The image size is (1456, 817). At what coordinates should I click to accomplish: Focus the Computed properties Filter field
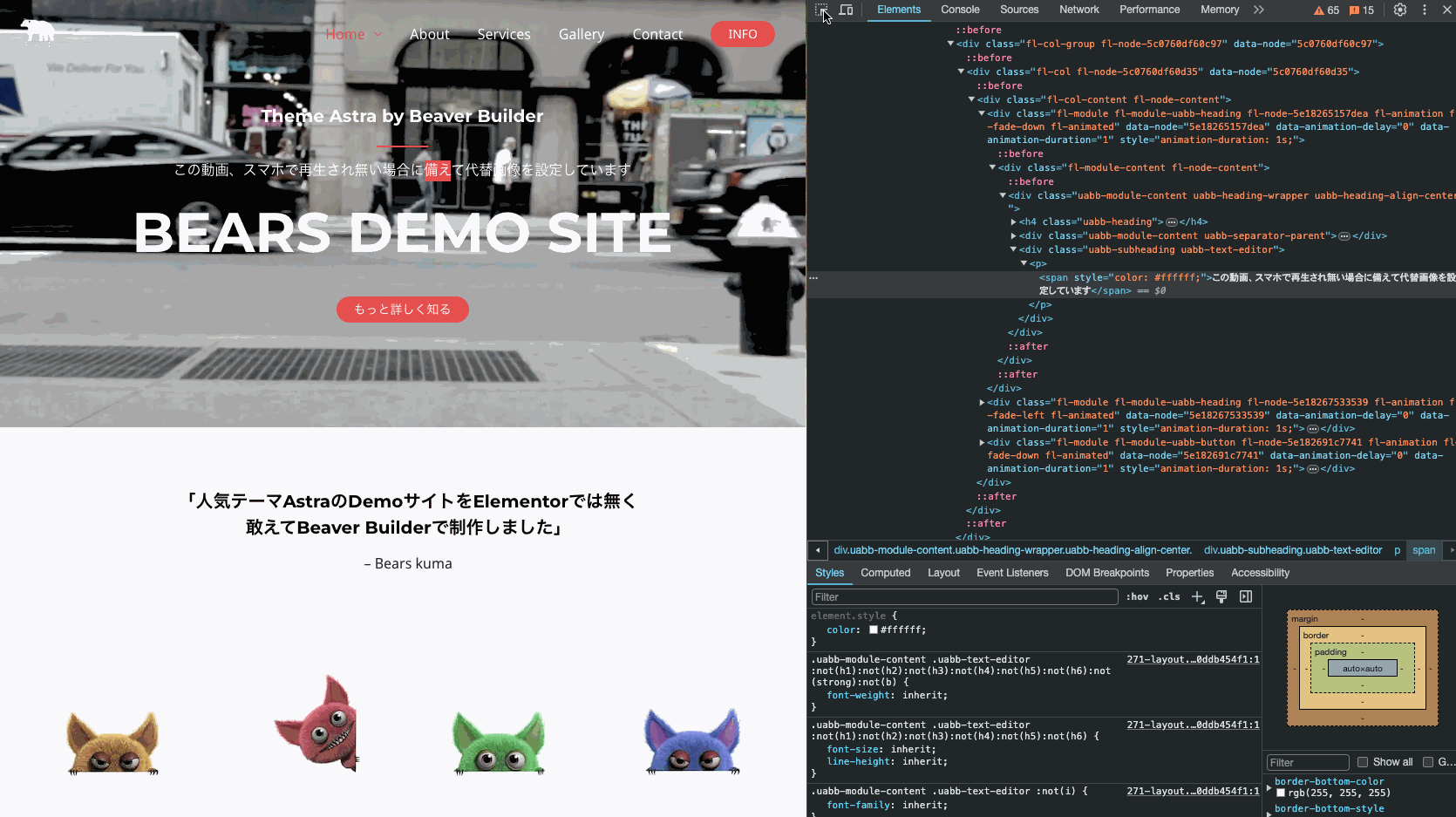click(1308, 763)
